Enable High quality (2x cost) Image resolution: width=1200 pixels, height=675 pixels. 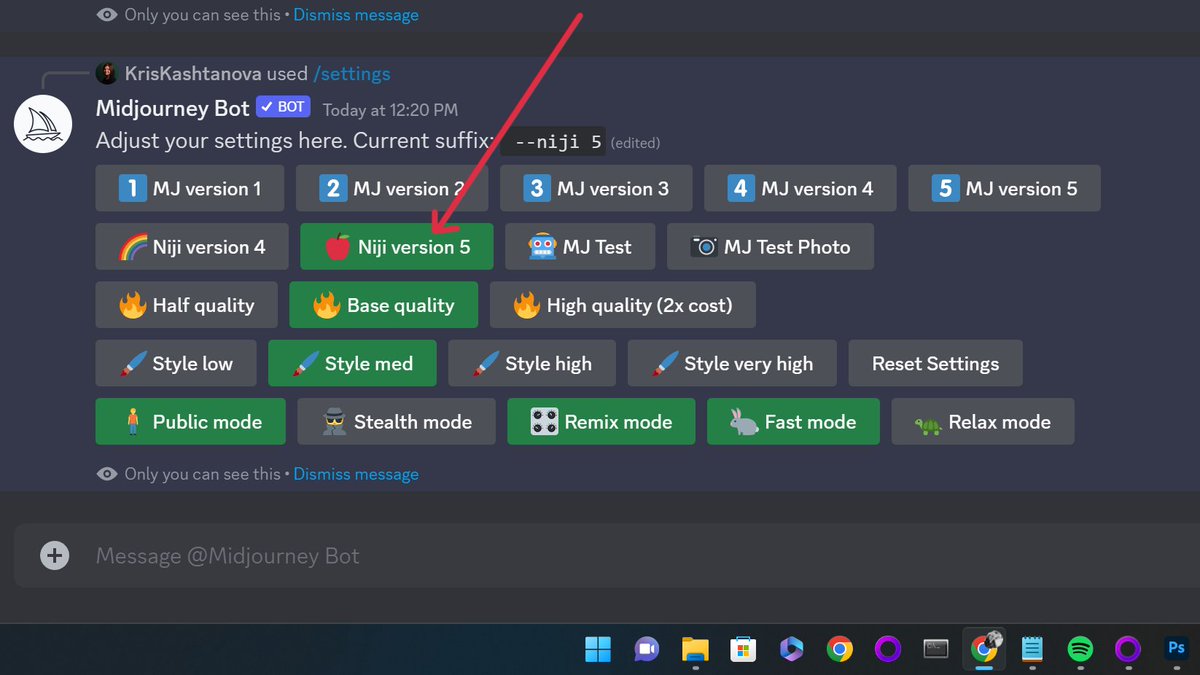tap(623, 305)
